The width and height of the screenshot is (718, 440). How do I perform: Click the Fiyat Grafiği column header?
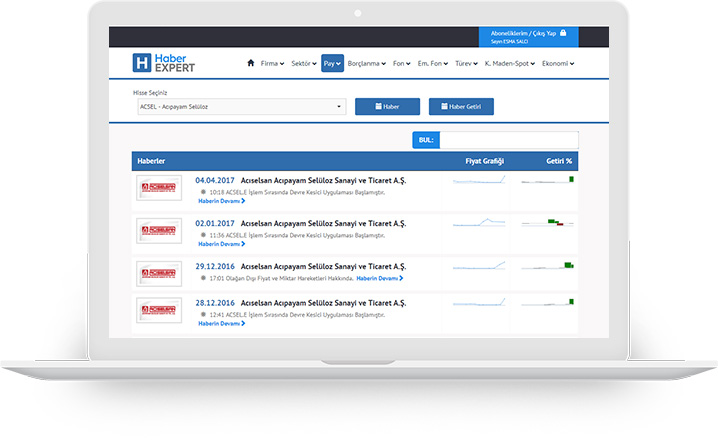pos(484,161)
